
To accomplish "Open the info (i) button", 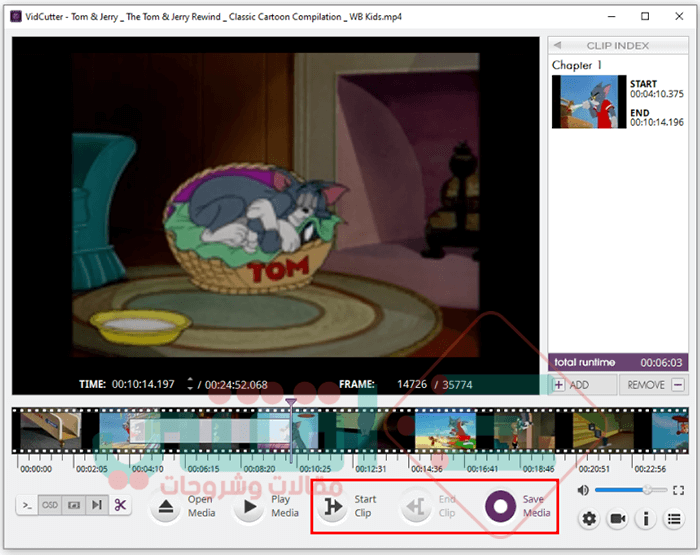I will 646,519.
